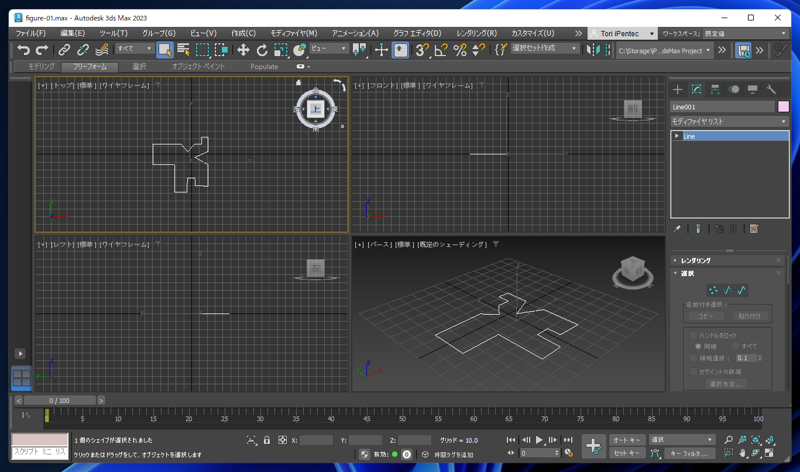Click the キー フィルタ... button

coord(689,453)
